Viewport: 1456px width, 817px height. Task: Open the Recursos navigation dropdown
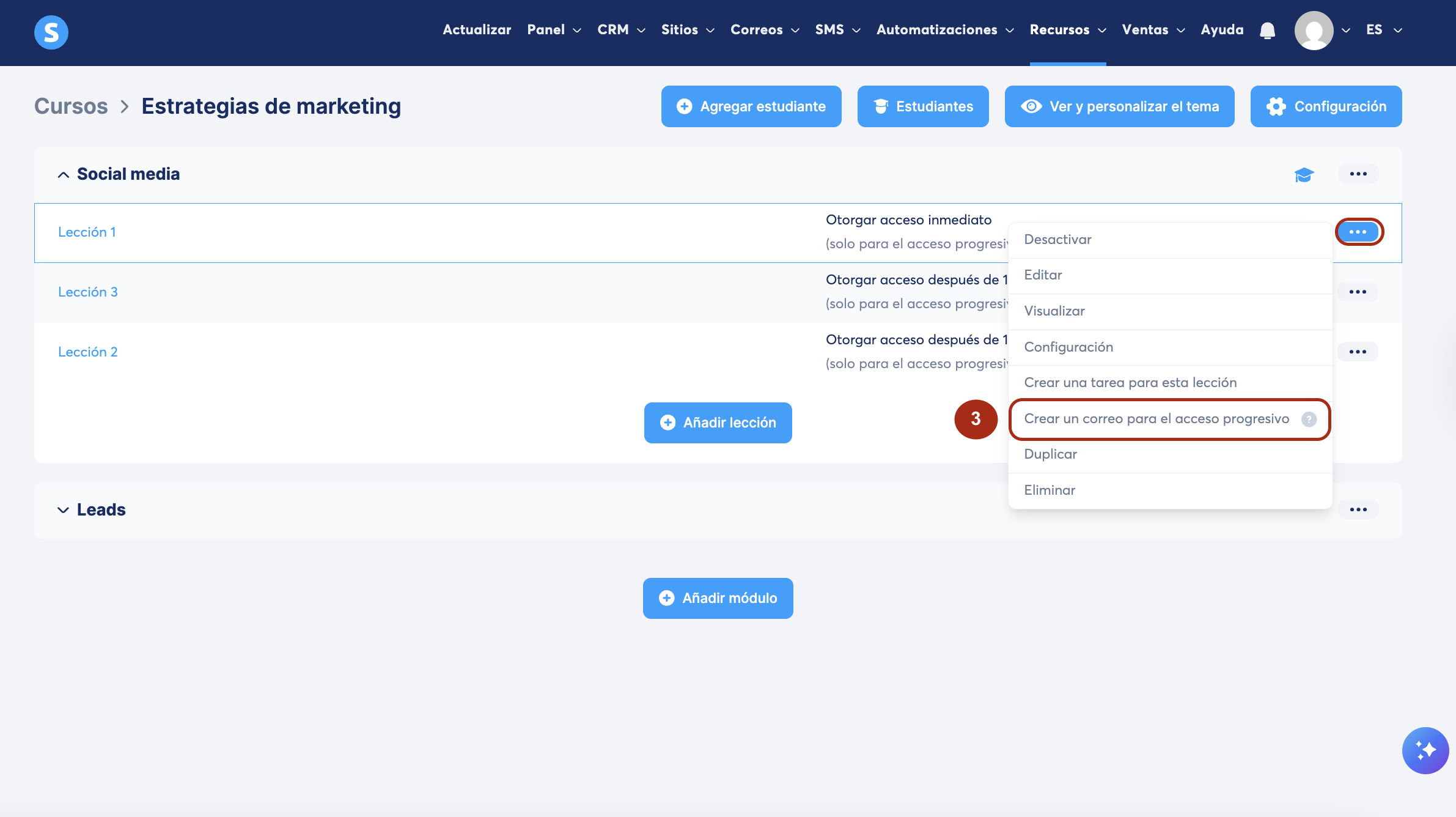(x=1067, y=30)
